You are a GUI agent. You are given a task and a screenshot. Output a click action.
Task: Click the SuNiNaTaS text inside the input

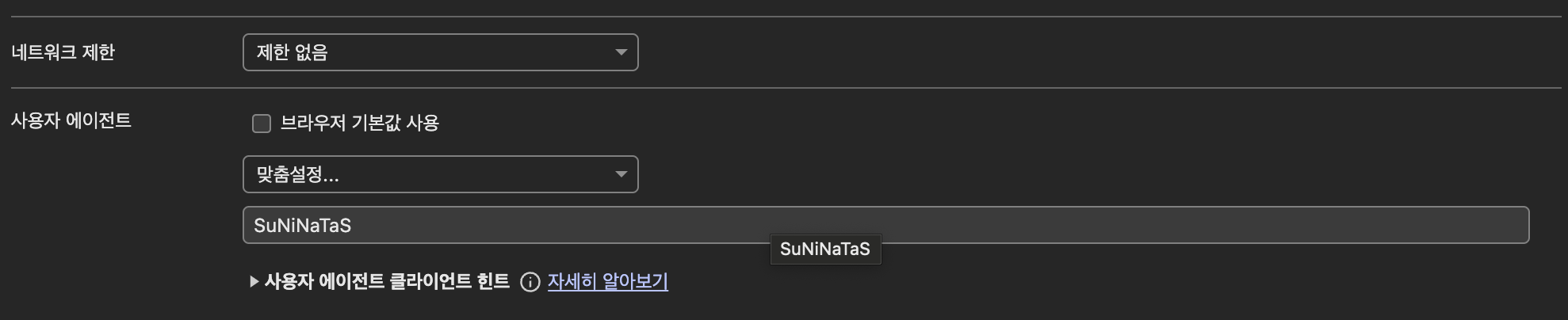[x=302, y=225]
